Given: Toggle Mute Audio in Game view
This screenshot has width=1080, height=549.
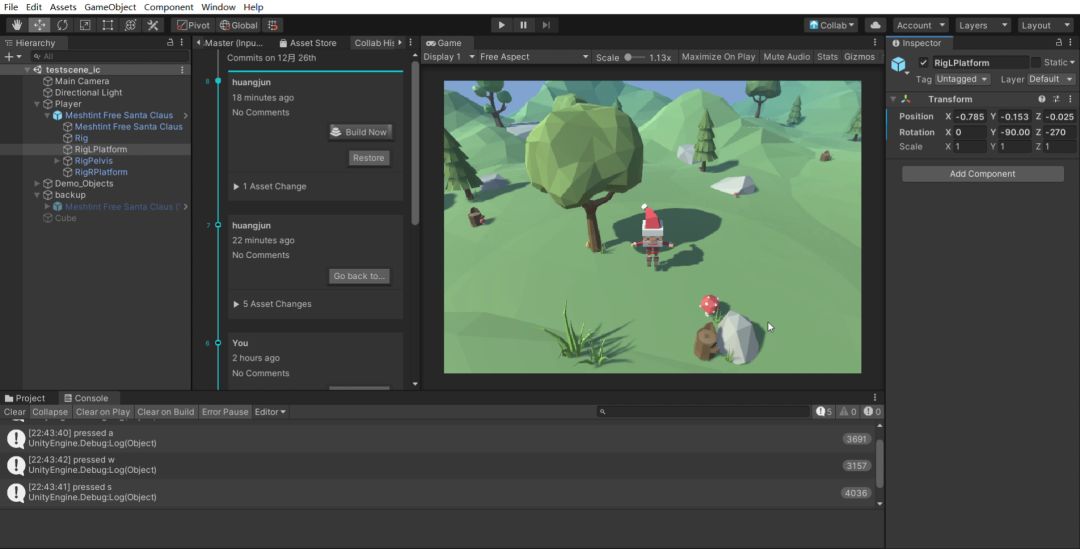Looking at the screenshot, I should tap(786, 57).
